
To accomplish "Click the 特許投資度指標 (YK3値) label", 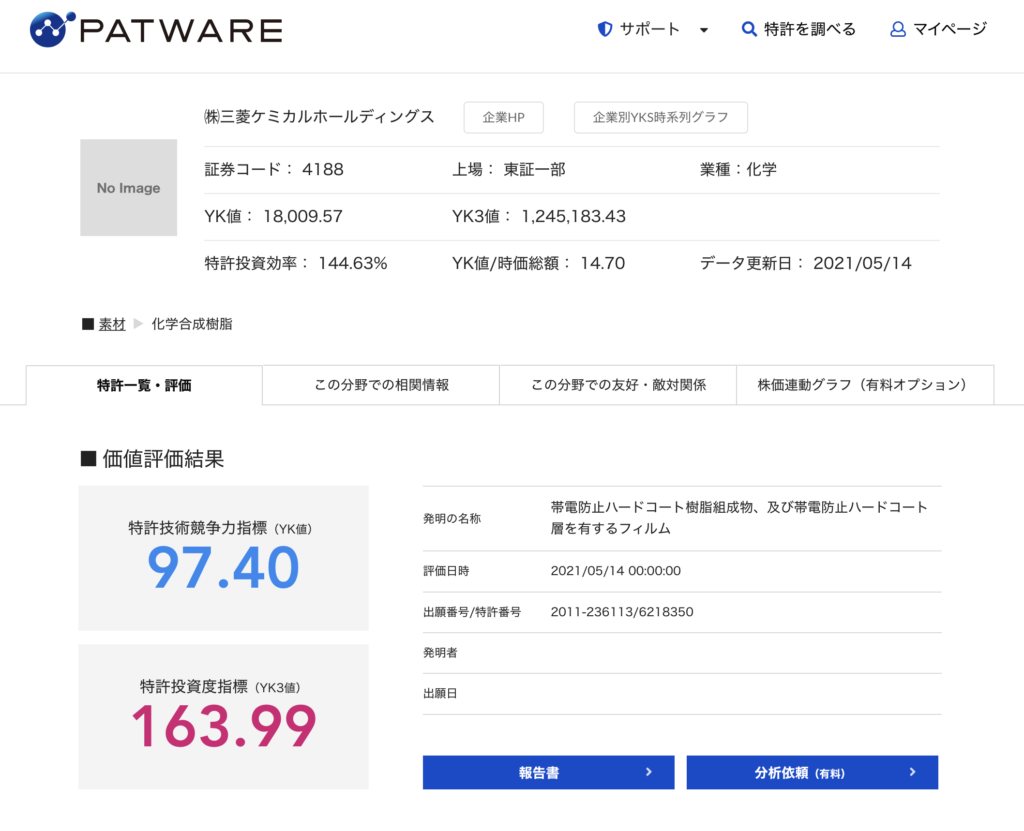I will (x=220, y=687).
